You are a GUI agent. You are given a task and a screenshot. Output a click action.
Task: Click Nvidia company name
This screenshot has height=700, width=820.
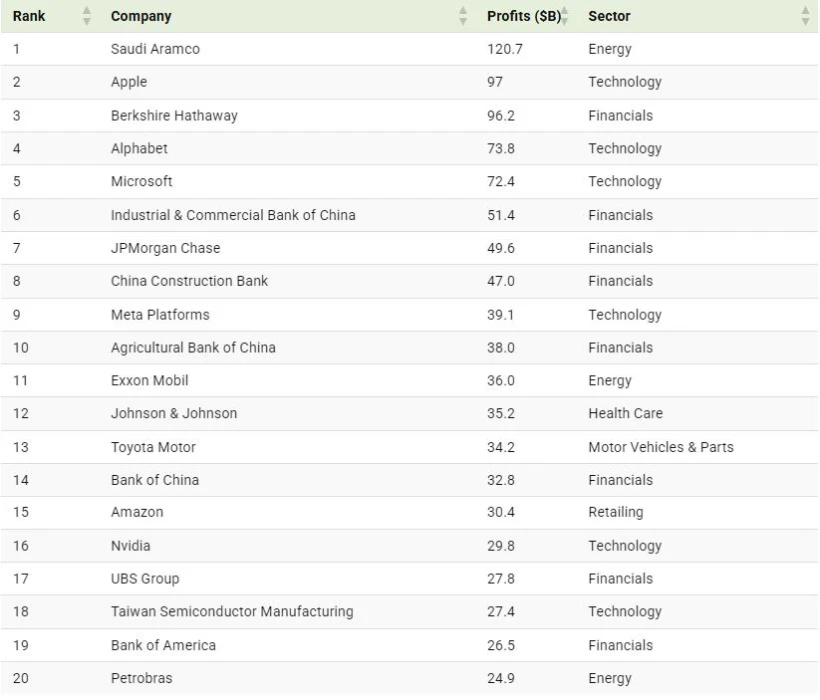pyautogui.click(x=131, y=546)
